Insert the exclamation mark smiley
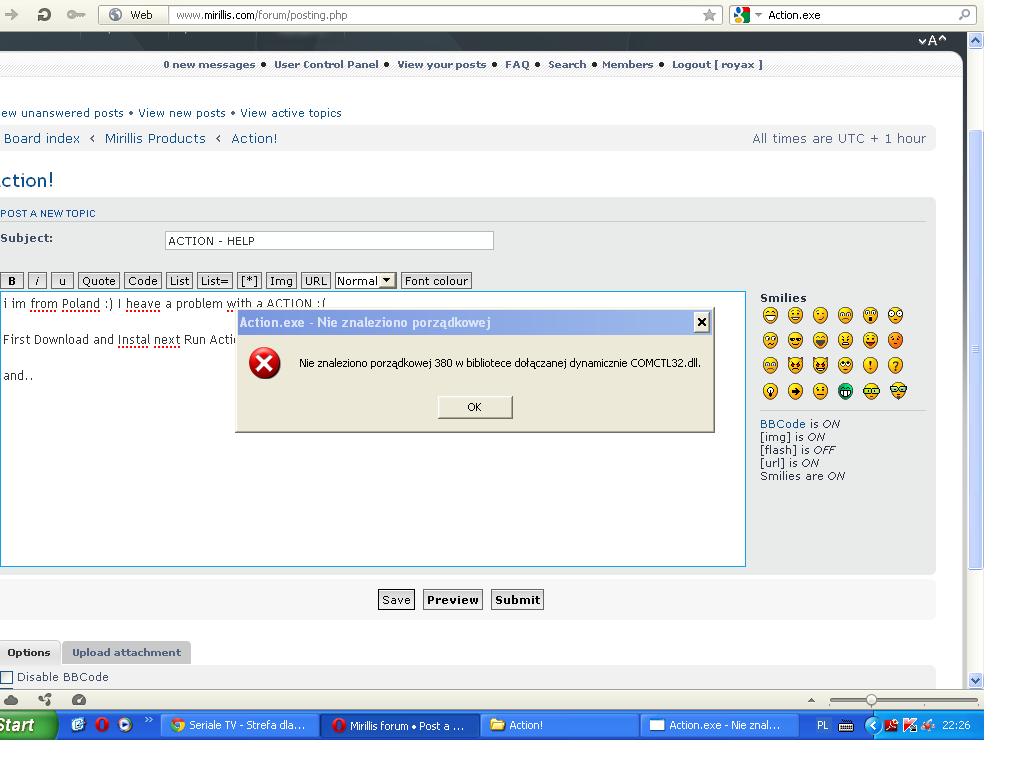Viewport: 1024px width, 768px height. [x=871, y=366]
